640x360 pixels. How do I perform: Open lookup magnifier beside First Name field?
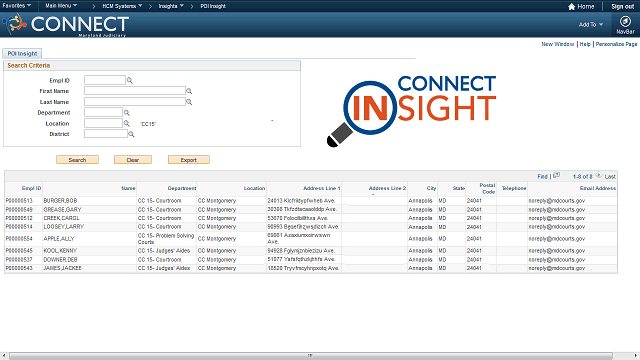click(x=189, y=91)
